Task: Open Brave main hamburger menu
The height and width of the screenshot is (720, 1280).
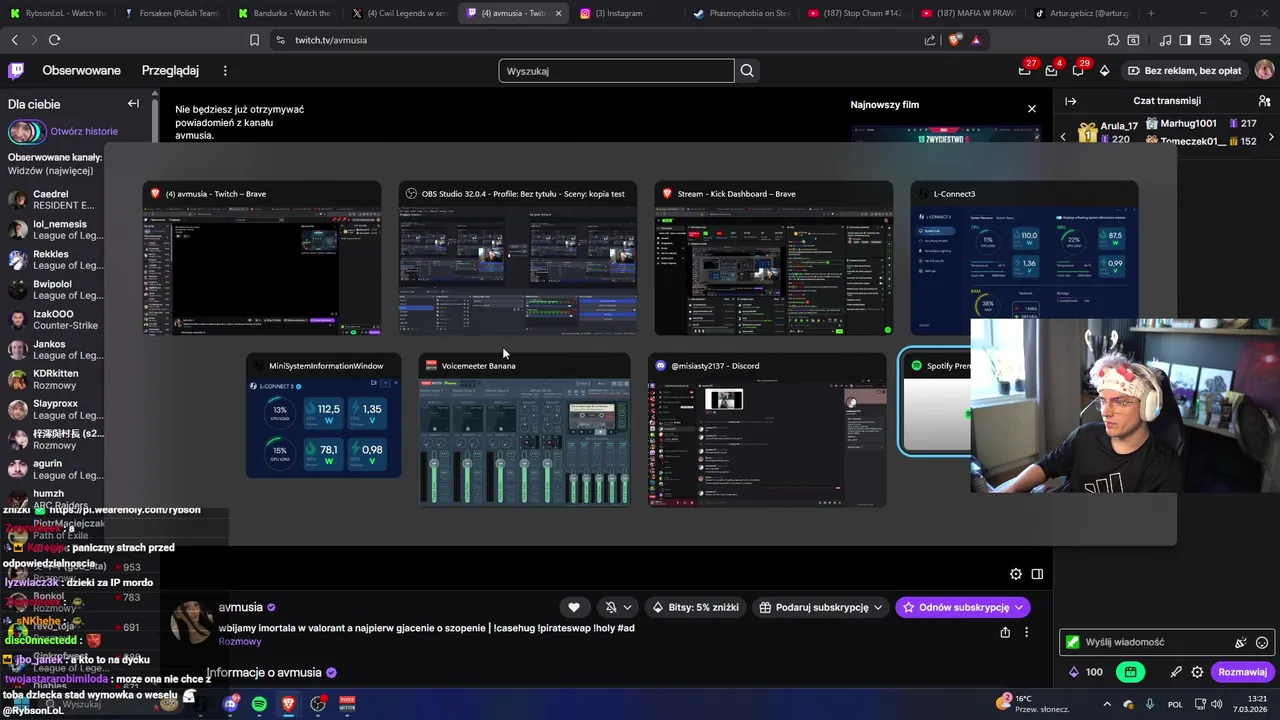Action: (x=1265, y=40)
